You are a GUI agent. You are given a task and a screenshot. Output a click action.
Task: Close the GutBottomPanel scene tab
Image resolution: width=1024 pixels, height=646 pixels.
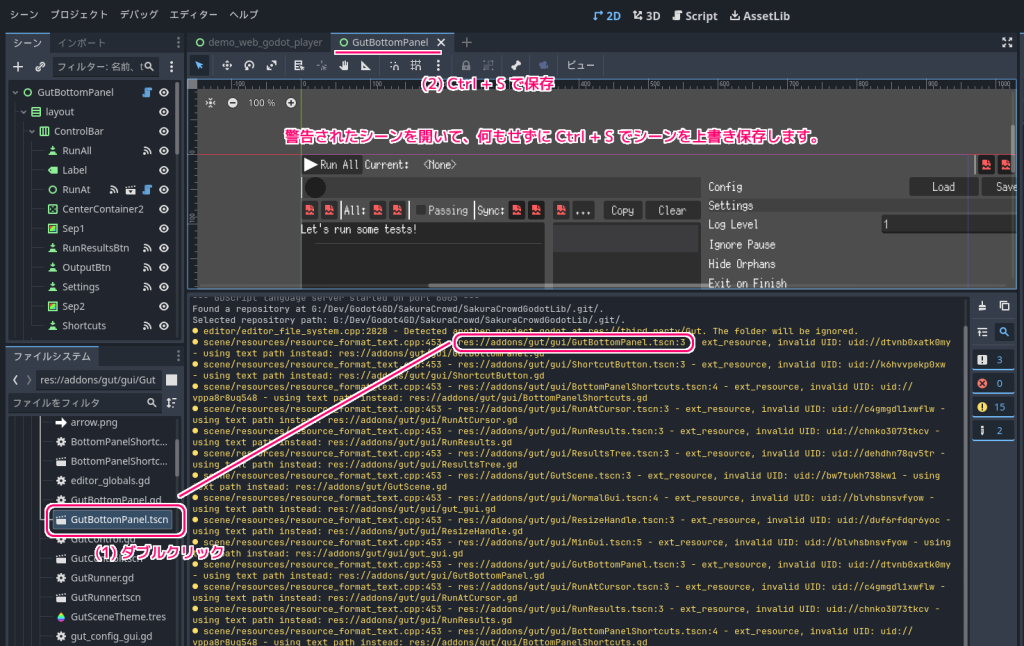click(441, 42)
